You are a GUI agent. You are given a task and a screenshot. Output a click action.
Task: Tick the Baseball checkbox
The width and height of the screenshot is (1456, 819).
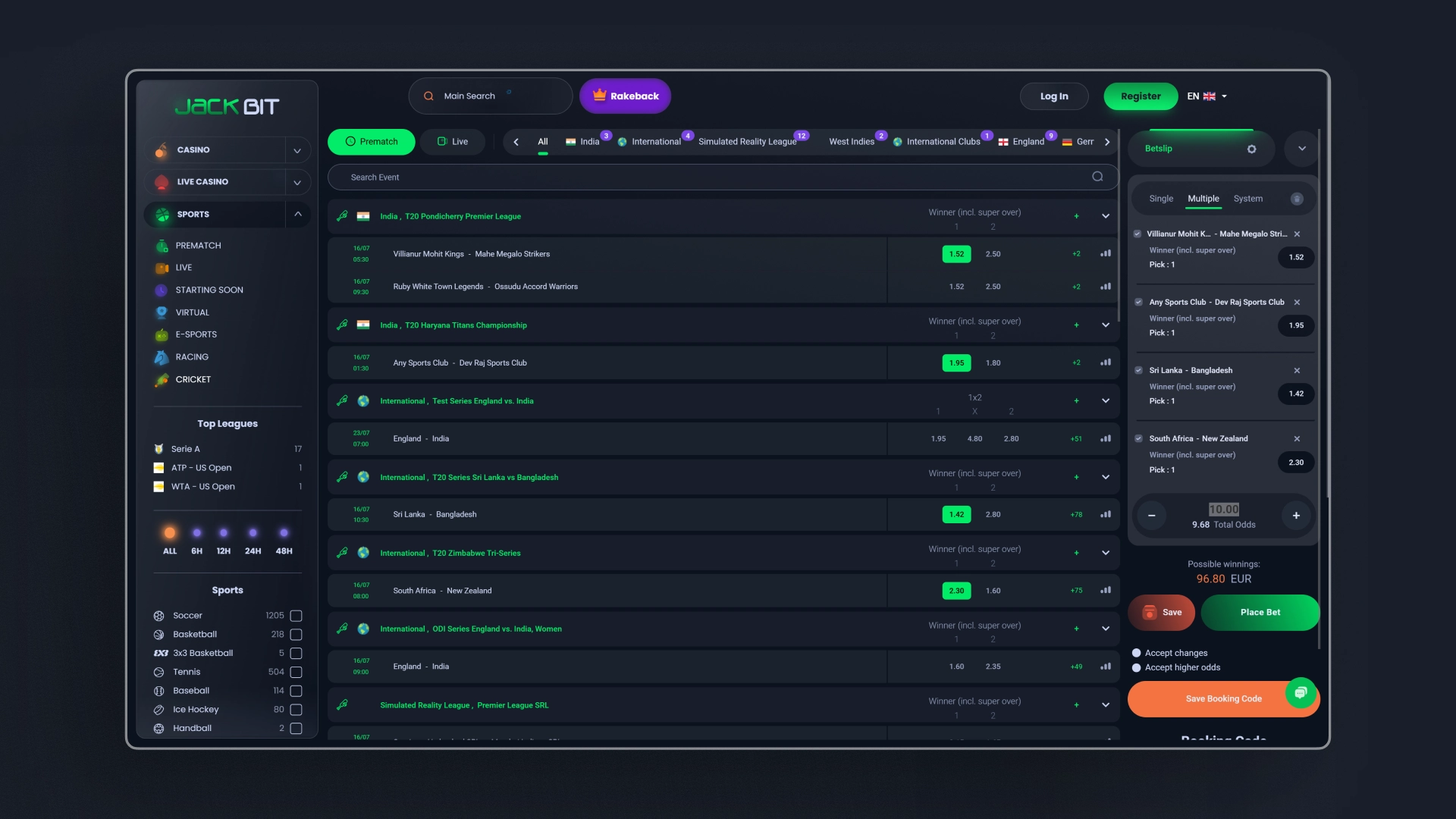pos(296,691)
